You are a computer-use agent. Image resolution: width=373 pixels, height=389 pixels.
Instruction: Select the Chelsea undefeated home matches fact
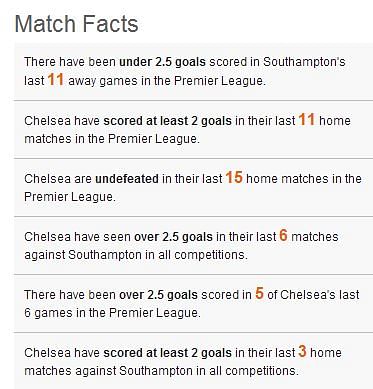click(x=193, y=187)
